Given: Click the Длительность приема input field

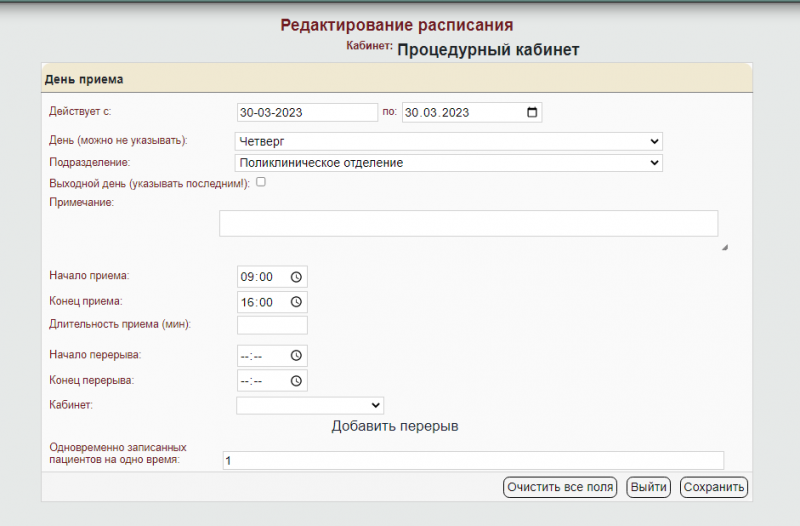Looking at the screenshot, I should coord(272,325).
